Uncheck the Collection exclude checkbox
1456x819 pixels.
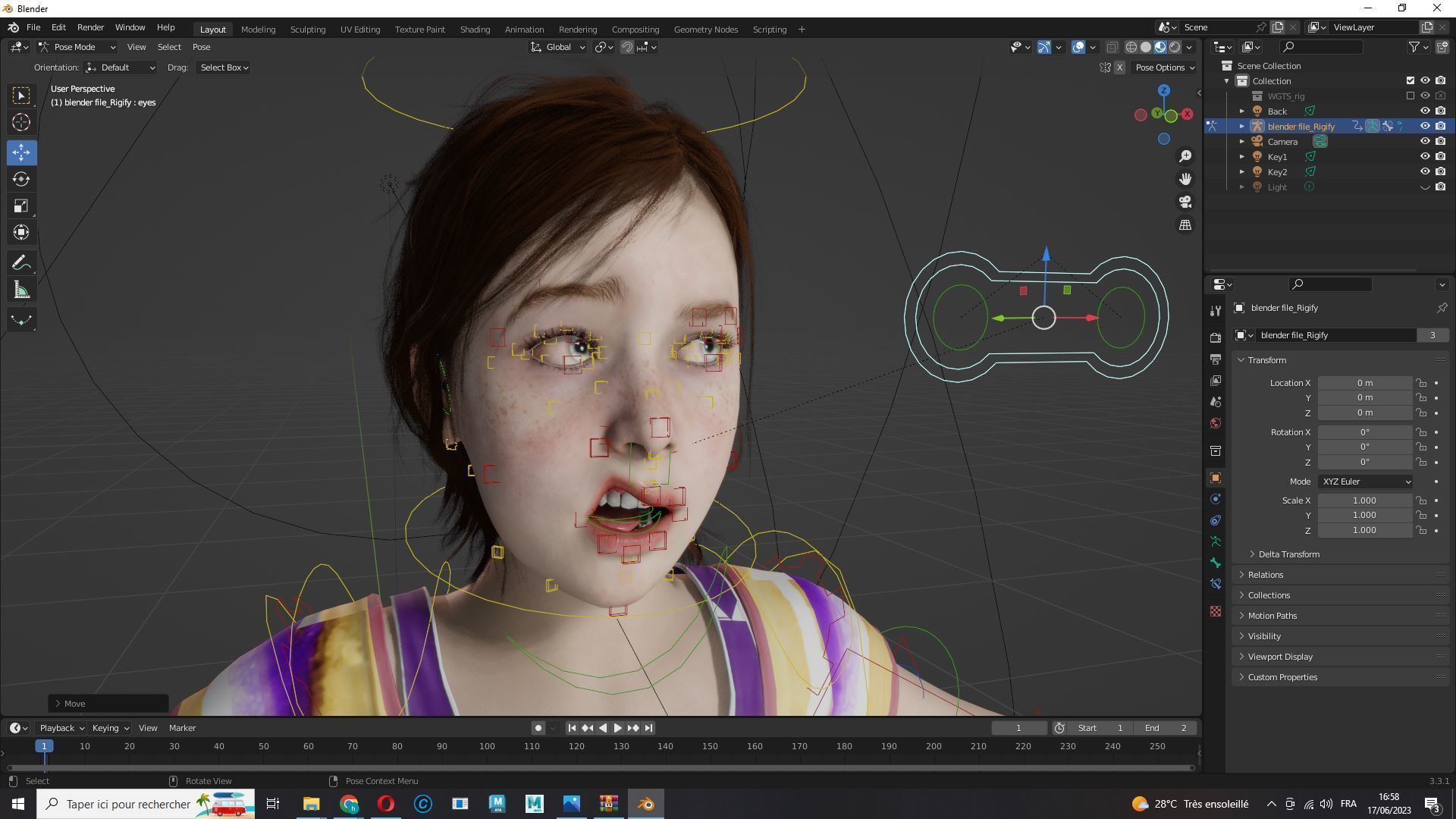pyautogui.click(x=1410, y=80)
